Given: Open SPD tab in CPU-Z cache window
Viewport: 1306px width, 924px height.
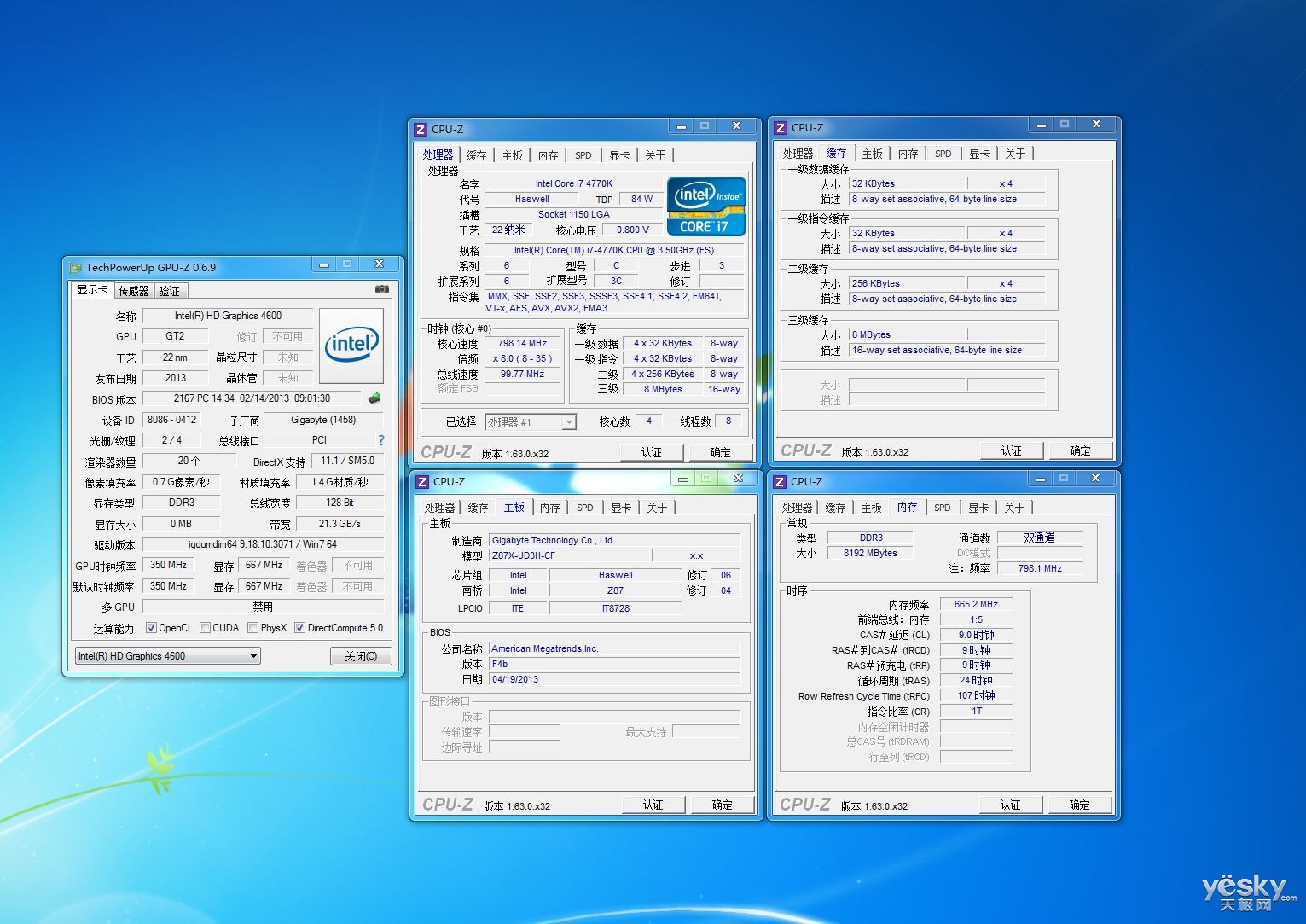Looking at the screenshot, I should coord(943,154).
